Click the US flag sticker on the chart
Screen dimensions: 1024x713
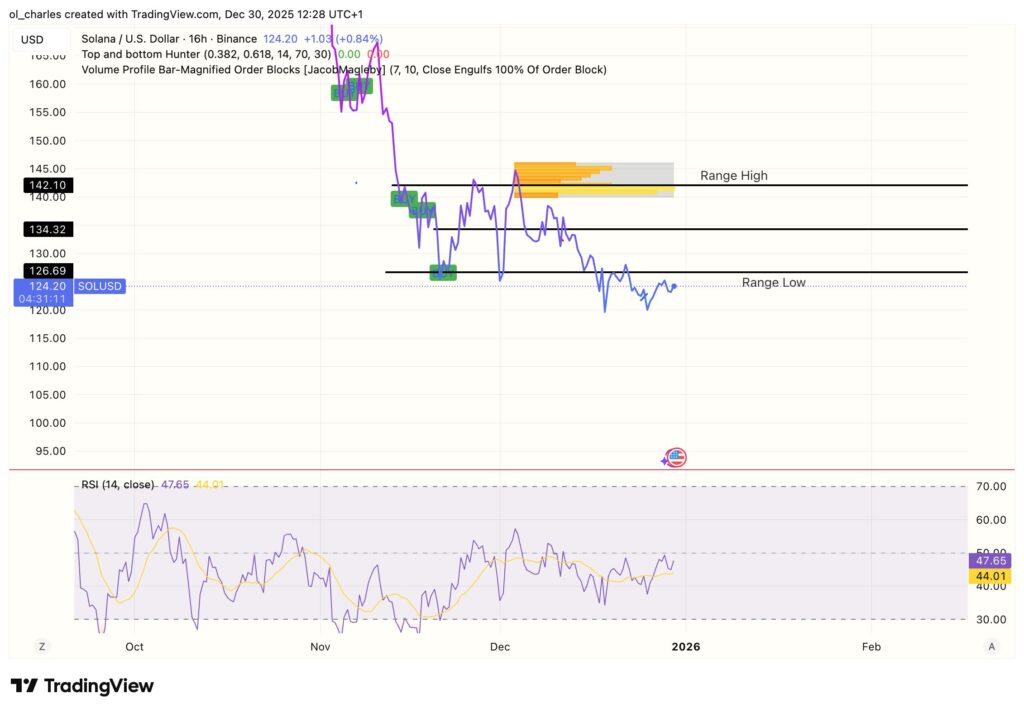[676, 457]
